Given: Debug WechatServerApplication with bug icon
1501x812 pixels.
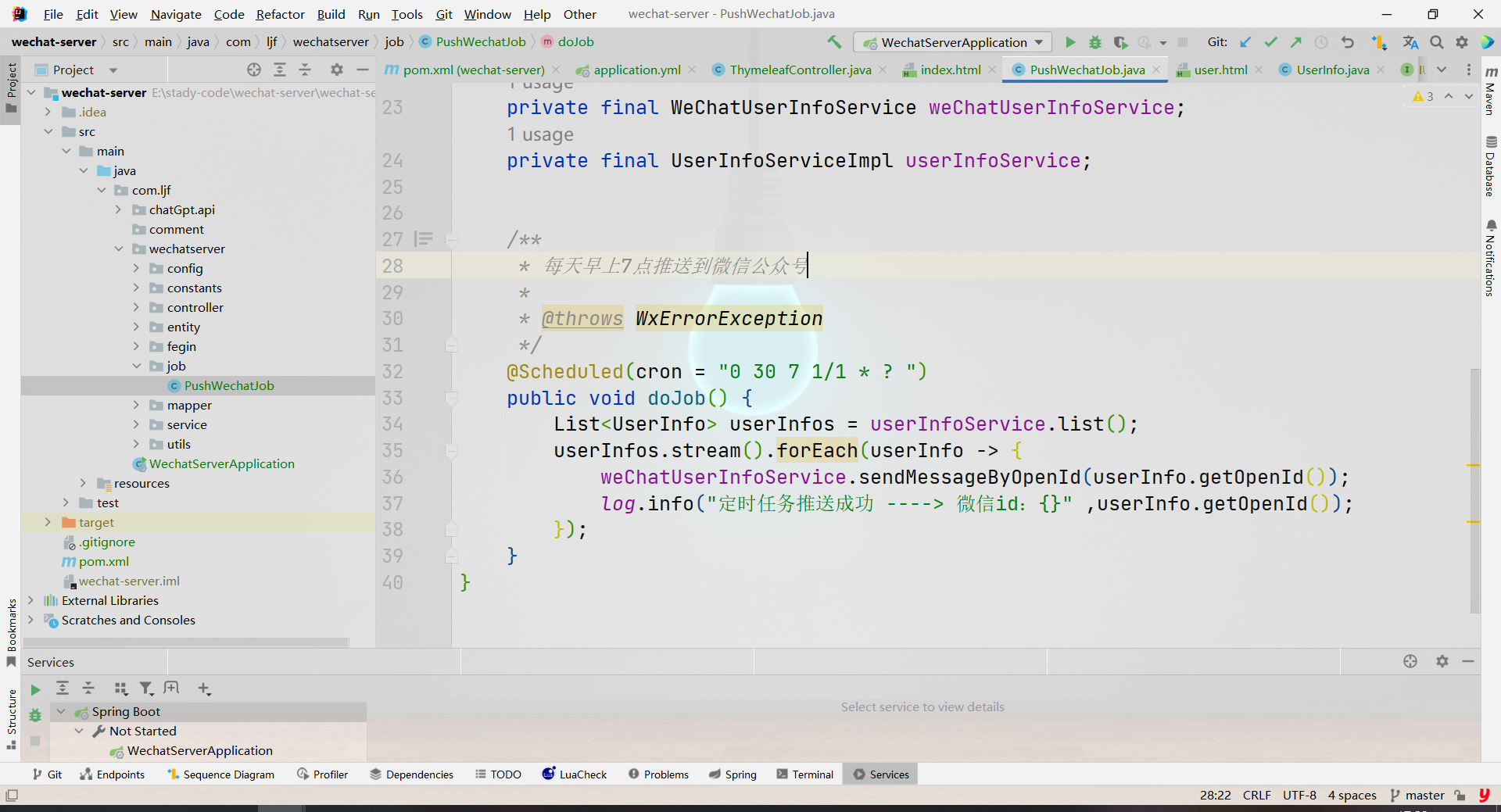Looking at the screenshot, I should [x=1095, y=42].
